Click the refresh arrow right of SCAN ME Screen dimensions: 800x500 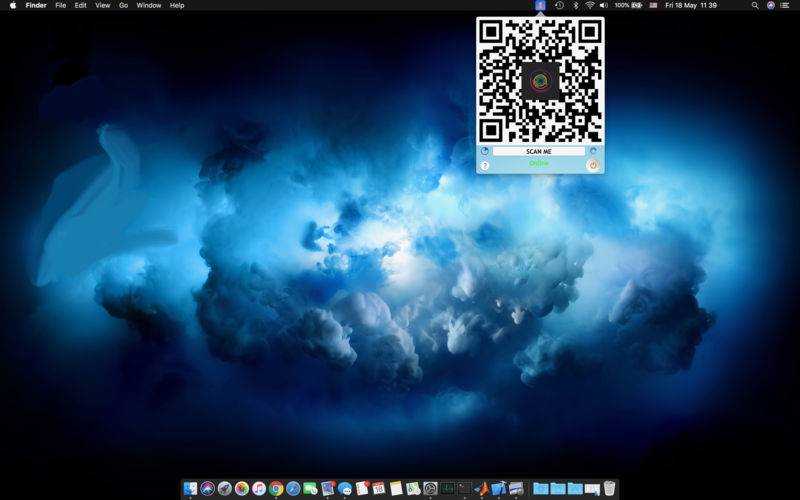(x=593, y=151)
